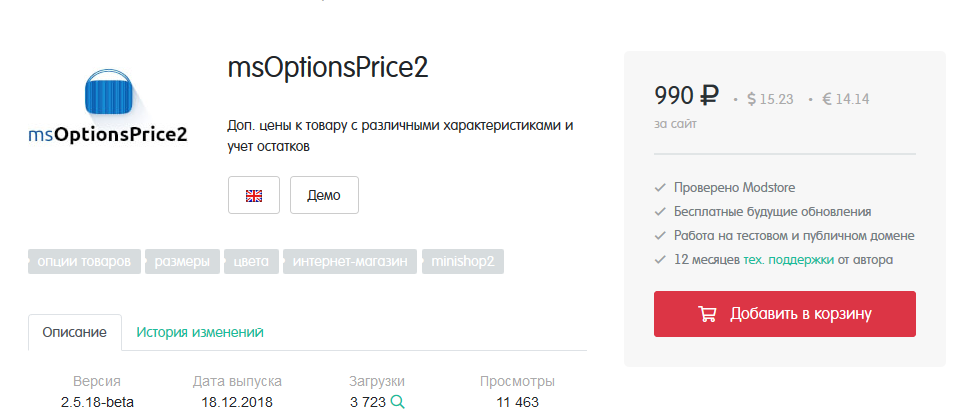Click the checkmark beside 12 месяцев support

coord(660,260)
